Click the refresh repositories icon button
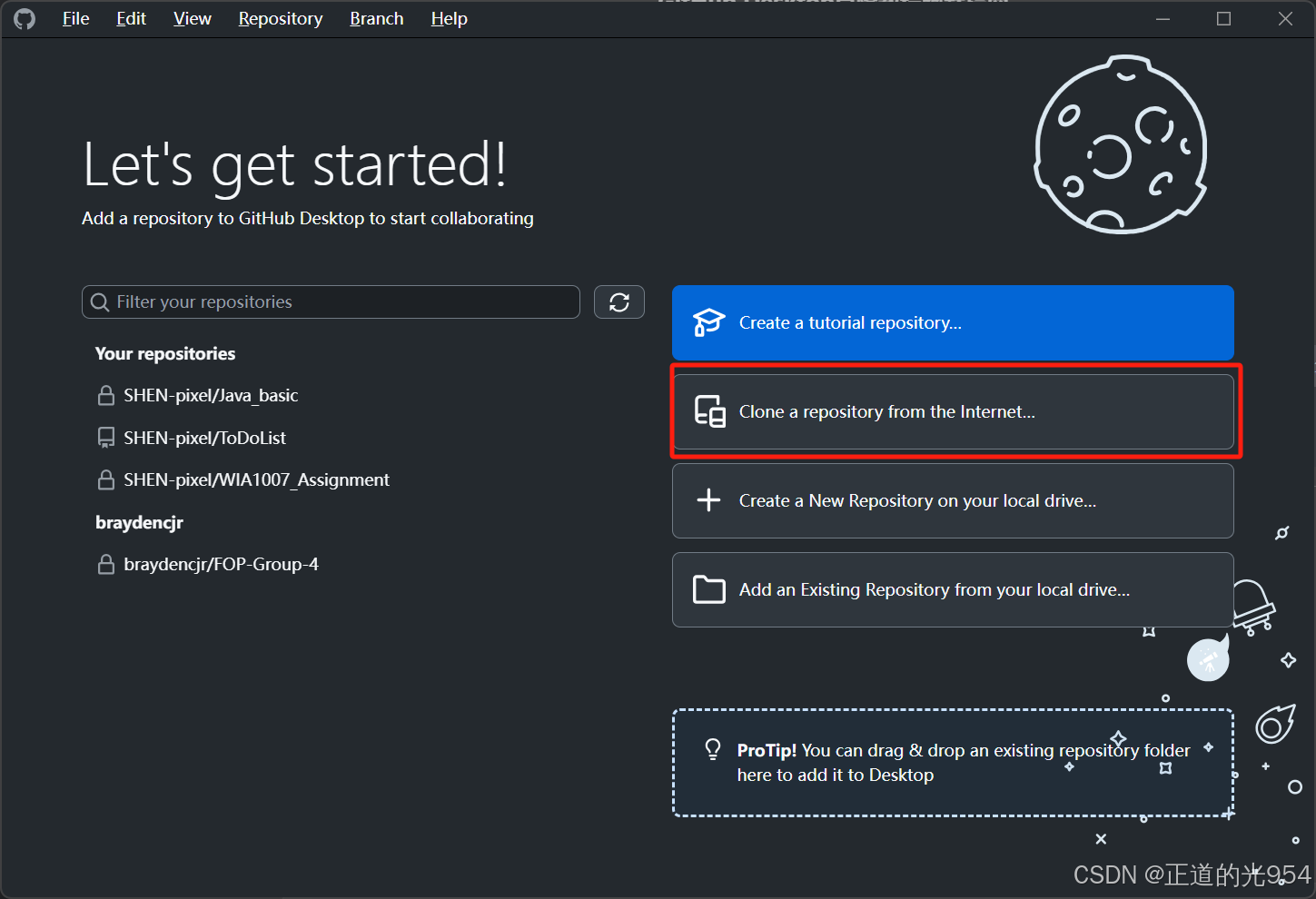Screen dimensions: 1316x899 (619, 302)
